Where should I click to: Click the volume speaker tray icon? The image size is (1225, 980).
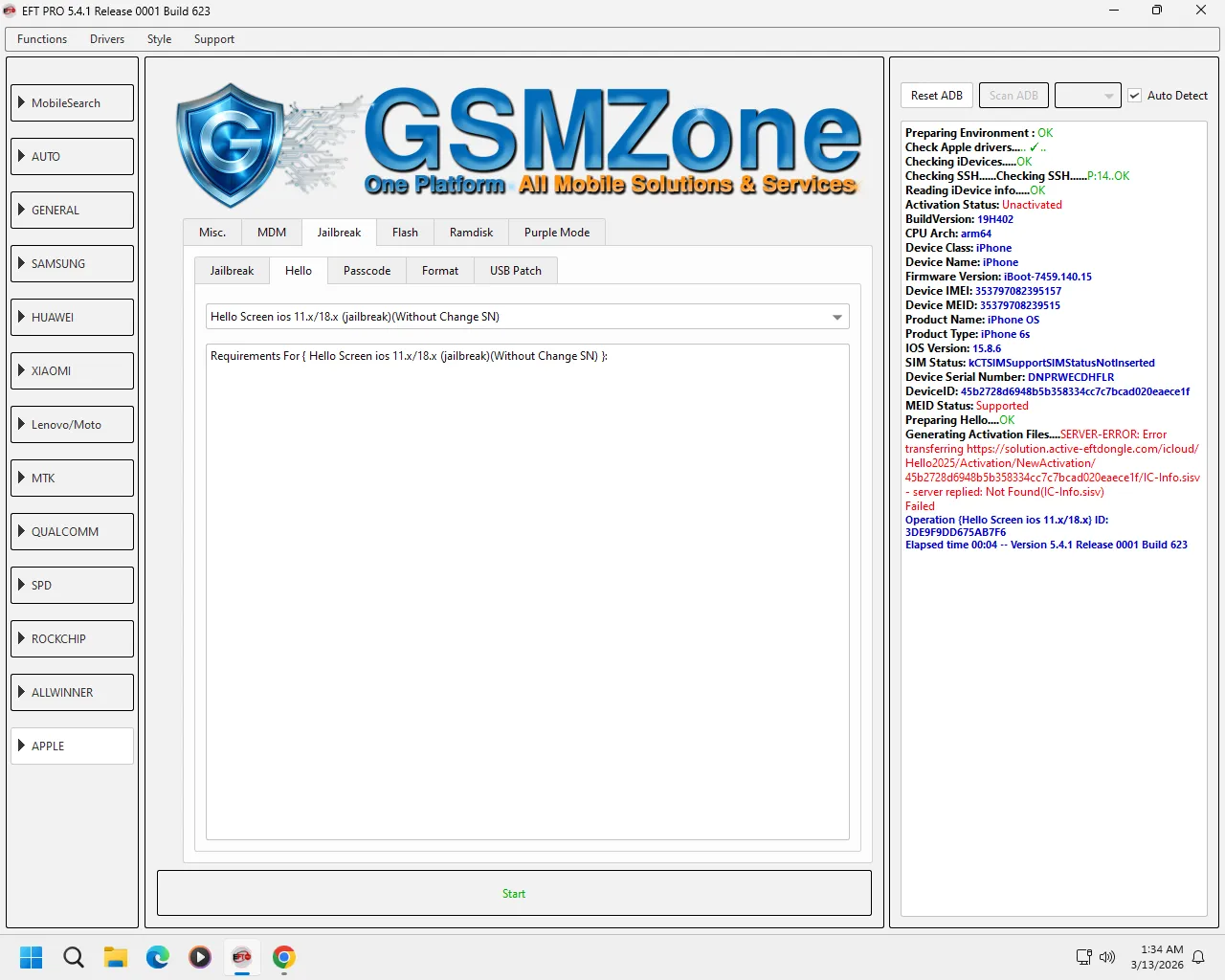tap(1107, 957)
